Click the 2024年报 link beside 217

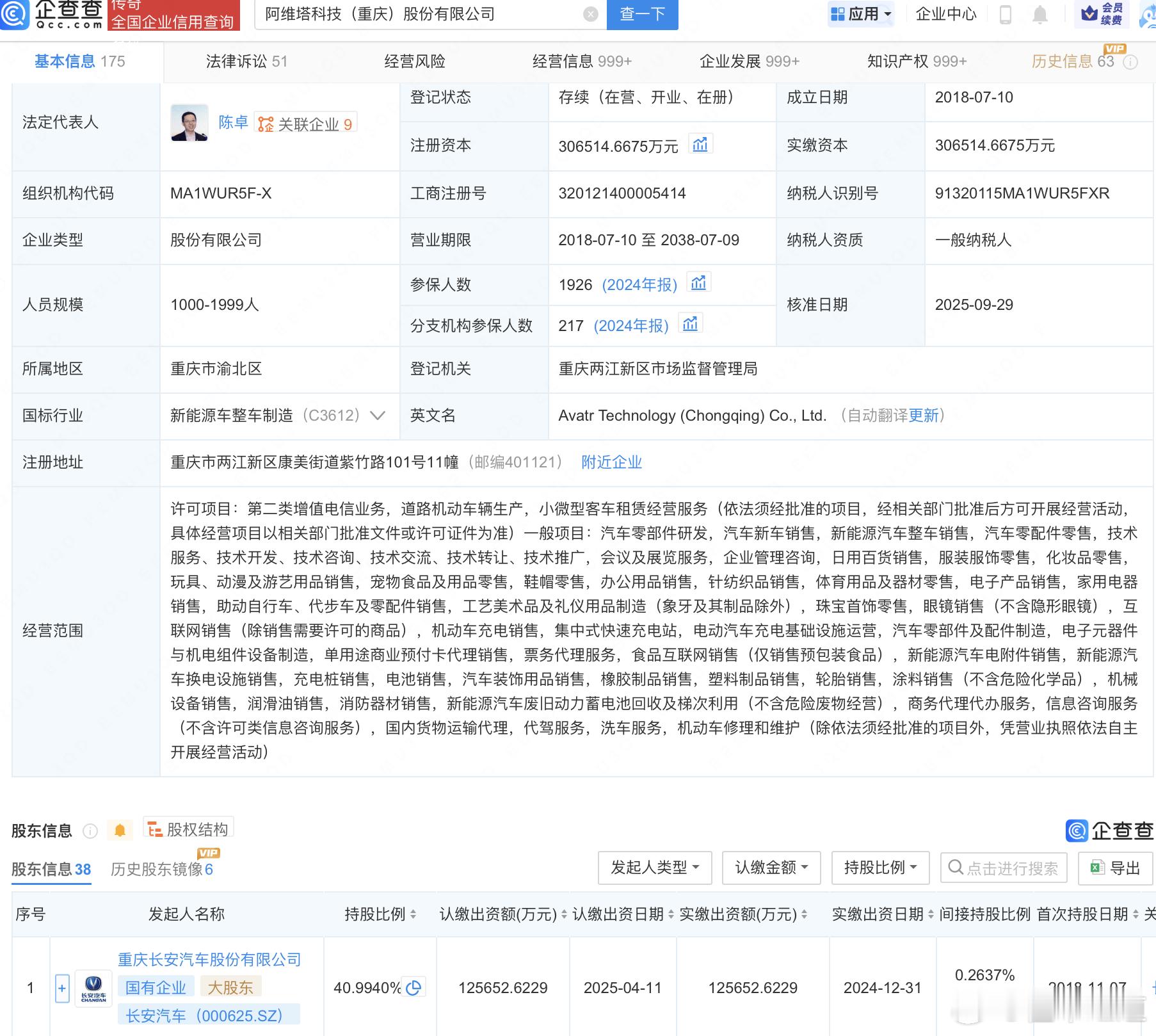click(x=631, y=326)
